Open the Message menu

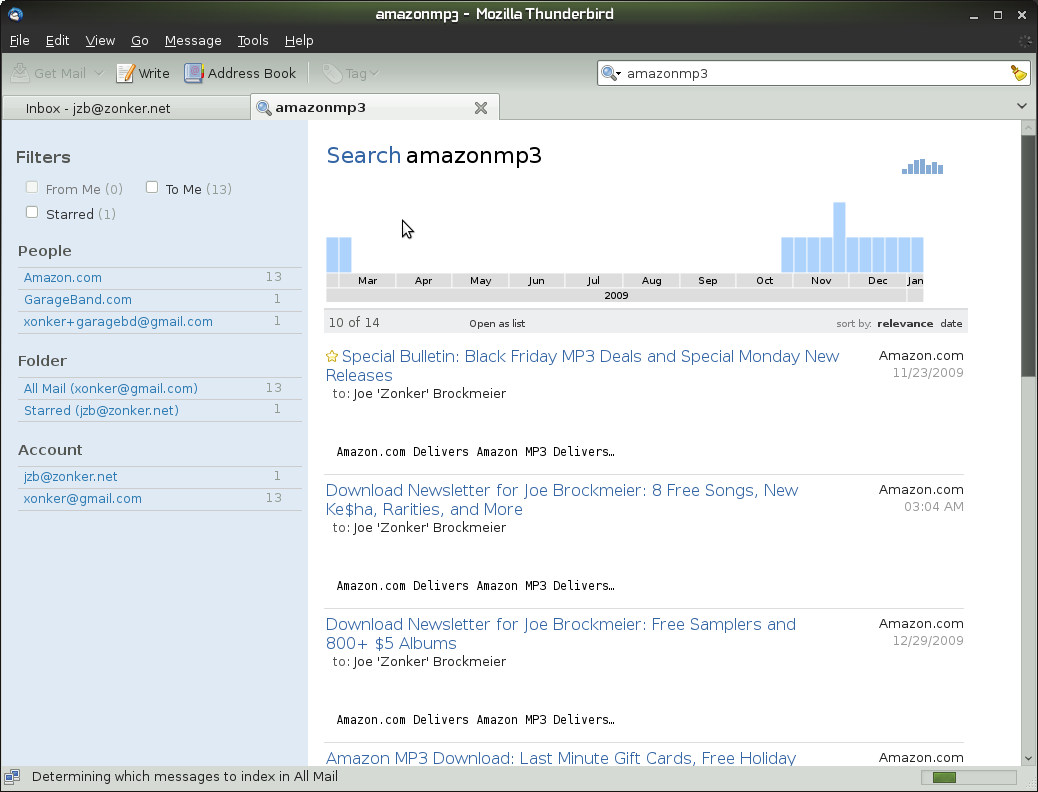click(x=193, y=41)
